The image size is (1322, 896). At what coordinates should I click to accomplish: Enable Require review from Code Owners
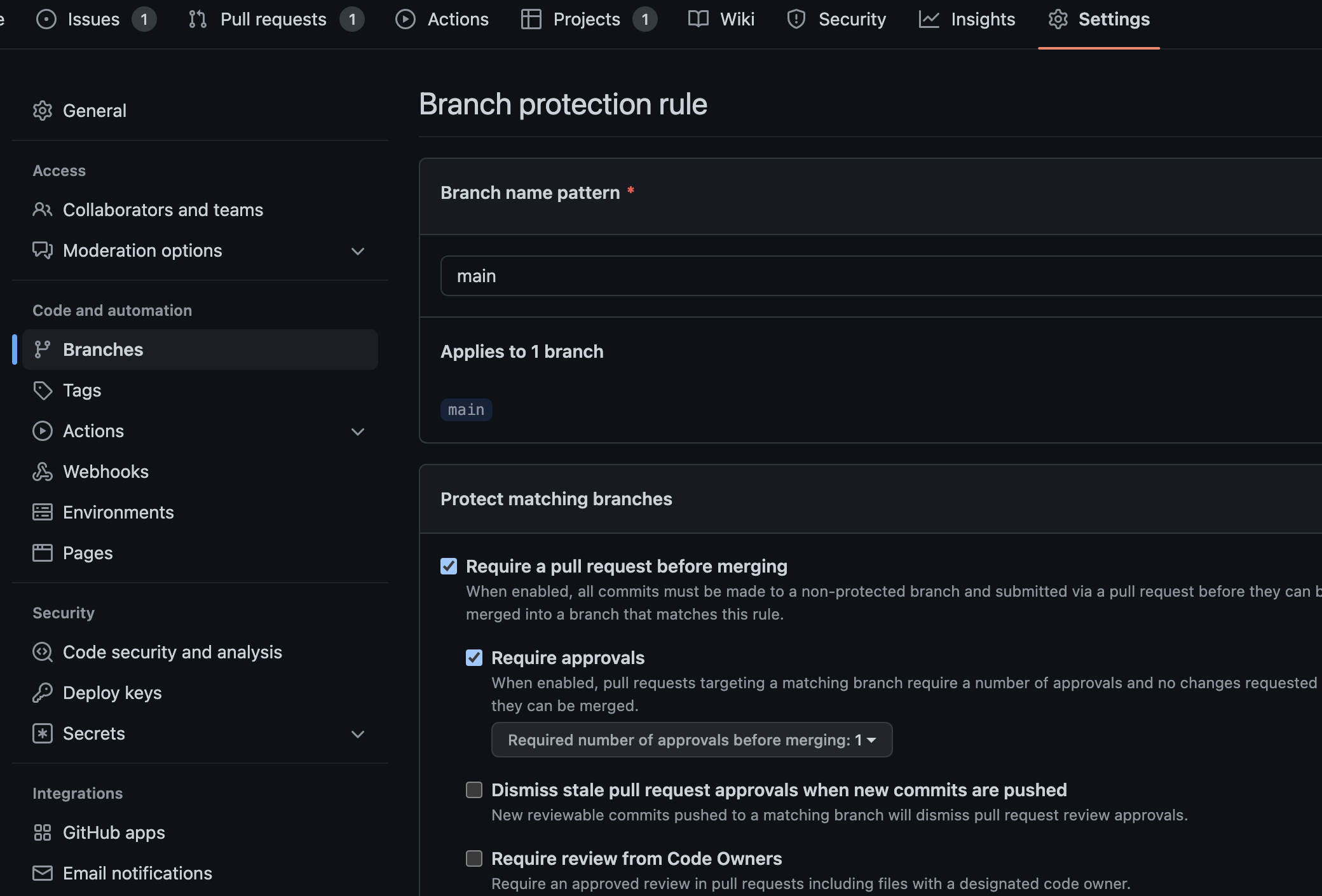(x=474, y=859)
